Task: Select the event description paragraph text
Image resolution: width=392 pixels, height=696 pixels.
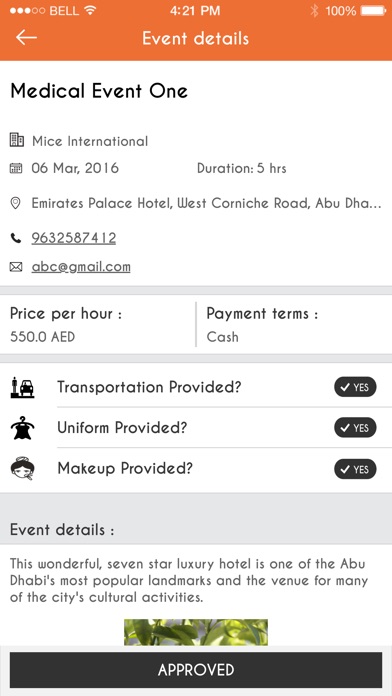Action: [x=189, y=581]
